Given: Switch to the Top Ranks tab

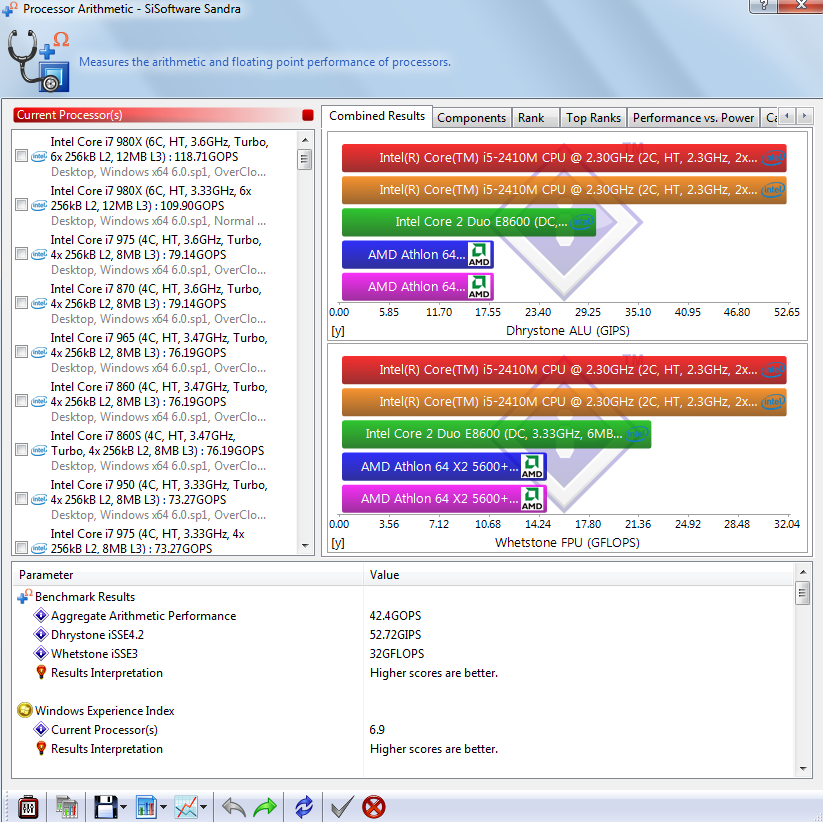Looking at the screenshot, I should (x=593, y=118).
